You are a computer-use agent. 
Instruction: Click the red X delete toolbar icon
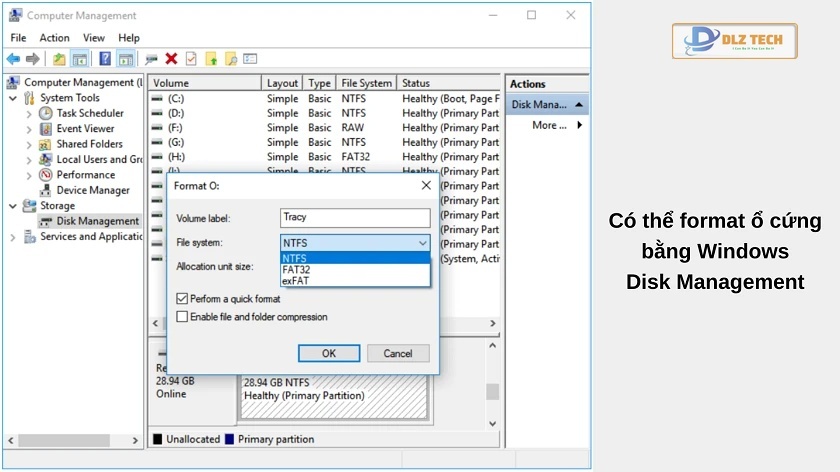click(171, 59)
